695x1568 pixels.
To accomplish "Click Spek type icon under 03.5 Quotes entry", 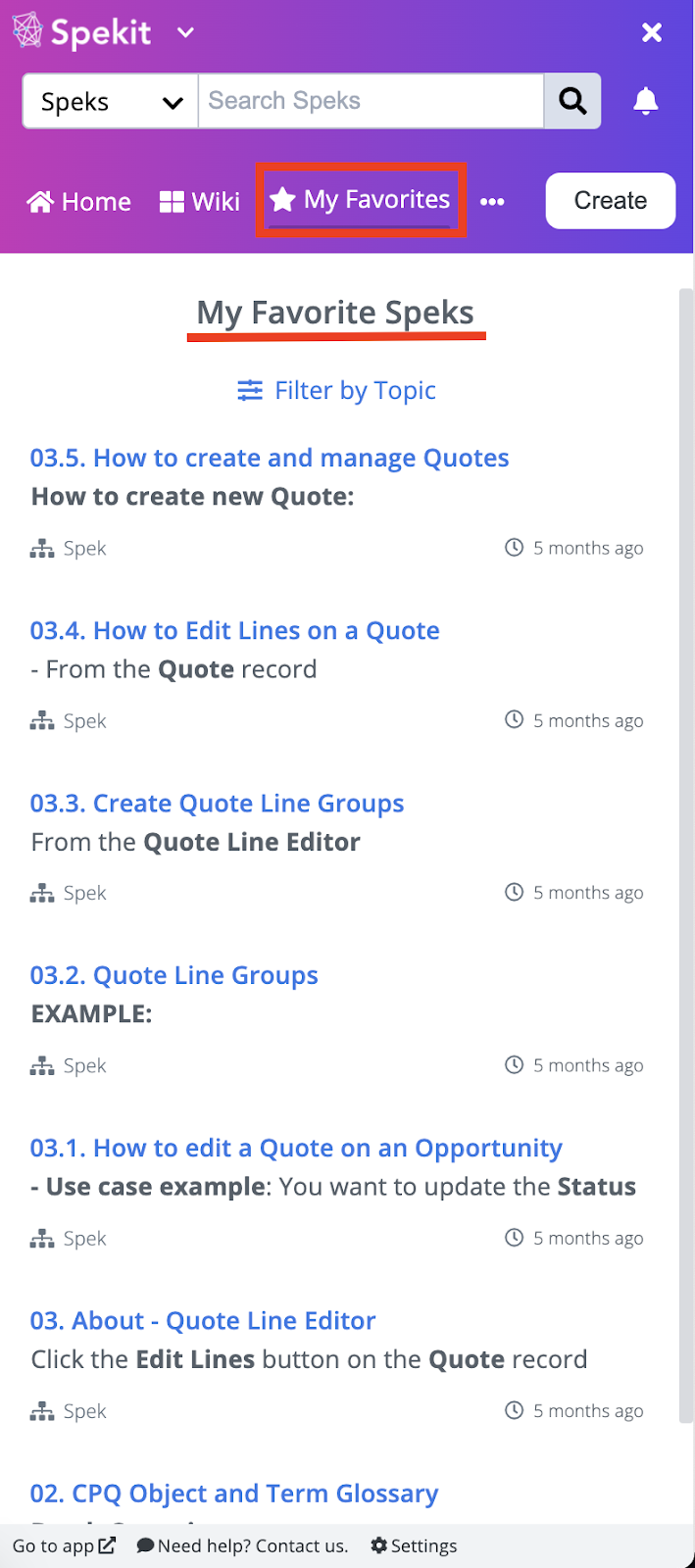I will pos(42,549).
